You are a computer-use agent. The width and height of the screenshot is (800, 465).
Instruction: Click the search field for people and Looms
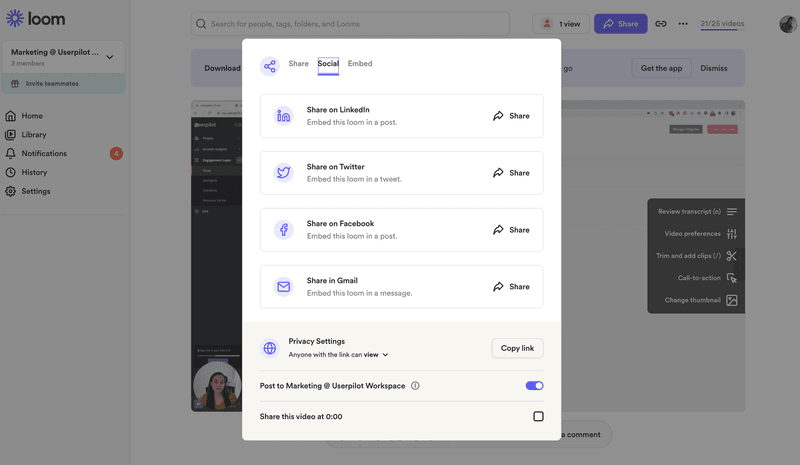pos(351,23)
